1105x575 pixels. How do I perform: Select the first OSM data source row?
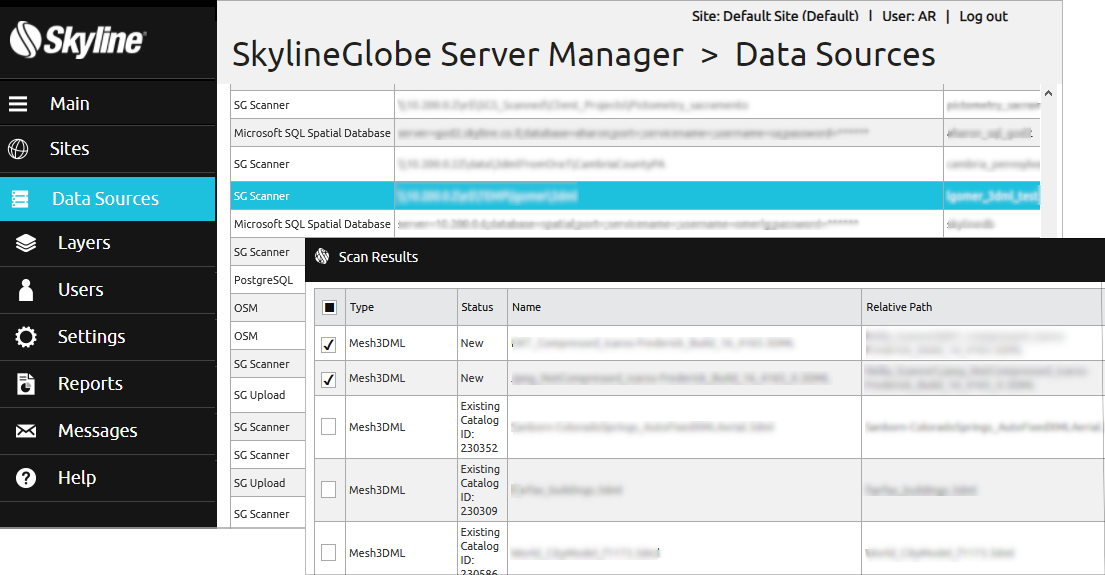point(268,308)
